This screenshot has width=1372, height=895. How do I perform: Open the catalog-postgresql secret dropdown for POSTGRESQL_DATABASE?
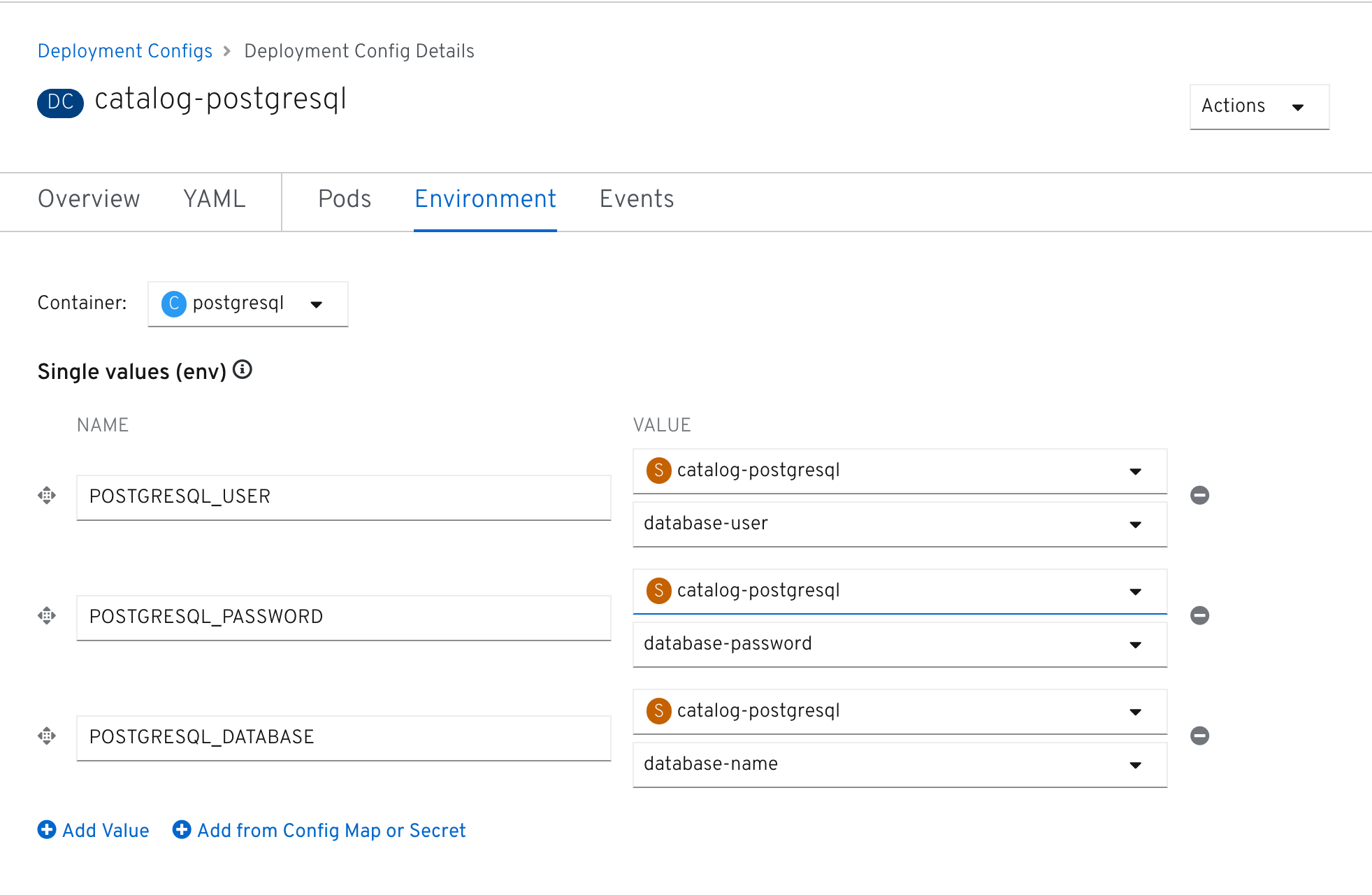click(900, 711)
